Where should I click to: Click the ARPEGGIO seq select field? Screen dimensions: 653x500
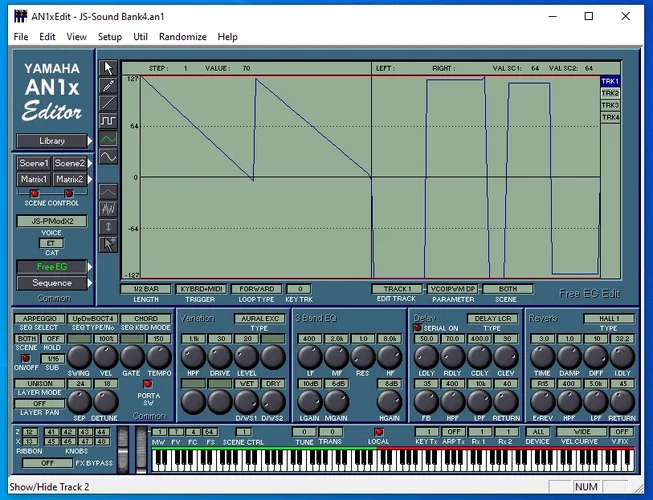40,318
